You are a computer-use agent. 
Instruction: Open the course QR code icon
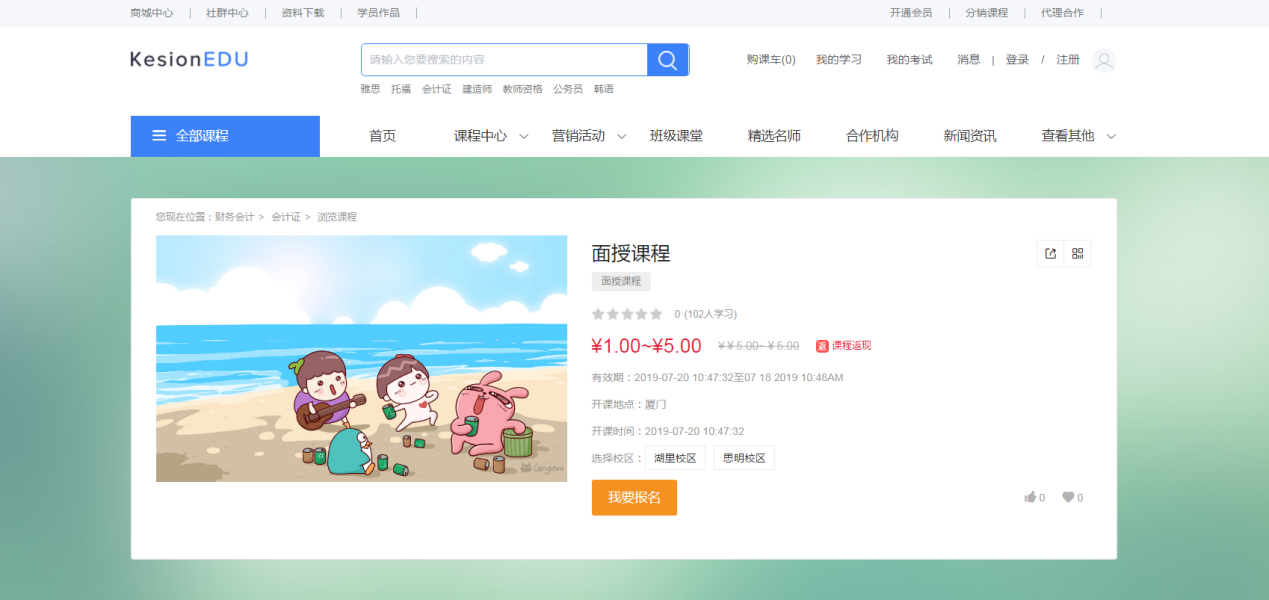(1077, 253)
